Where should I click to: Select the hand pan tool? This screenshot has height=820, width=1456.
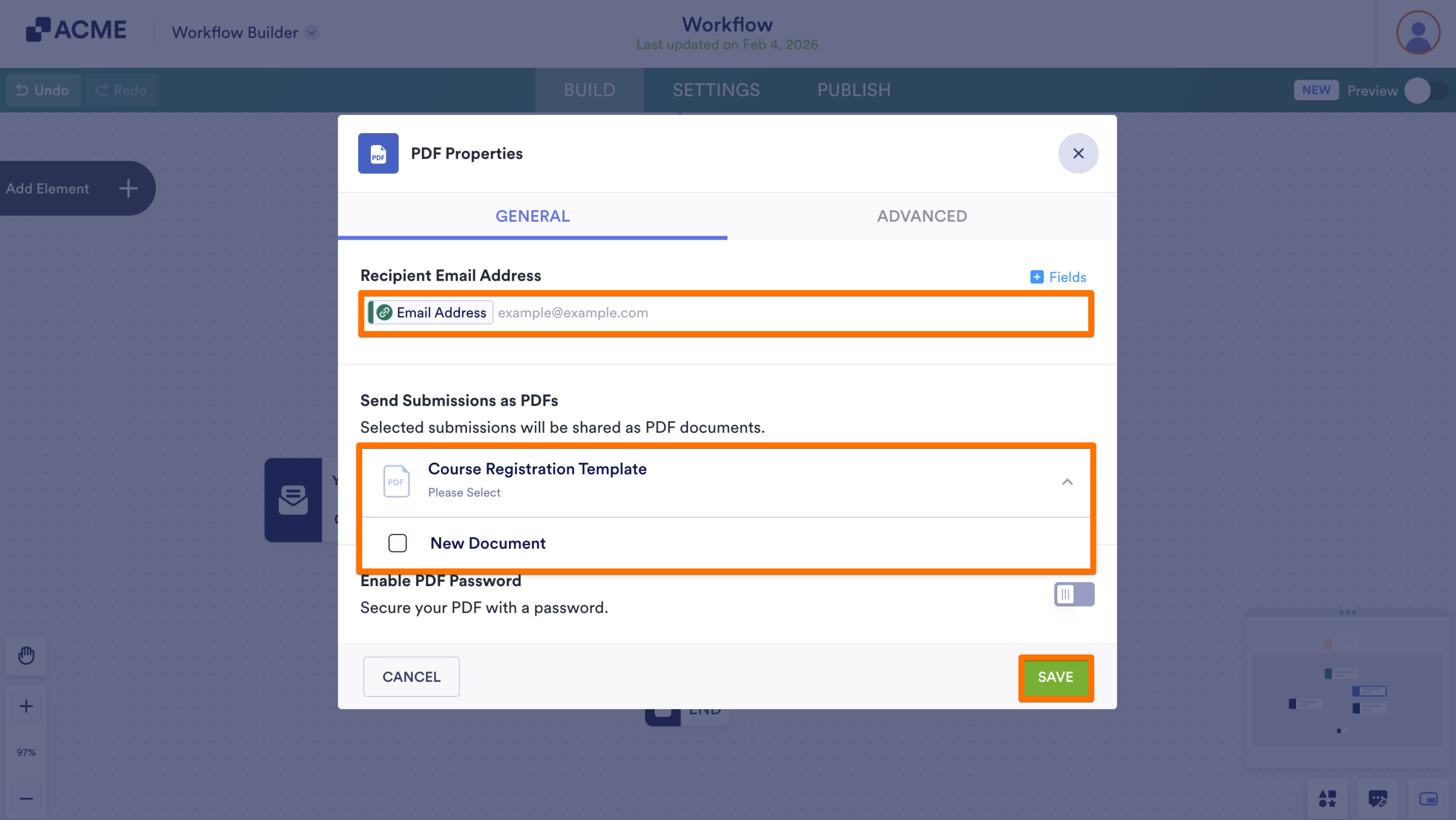[26, 656]
